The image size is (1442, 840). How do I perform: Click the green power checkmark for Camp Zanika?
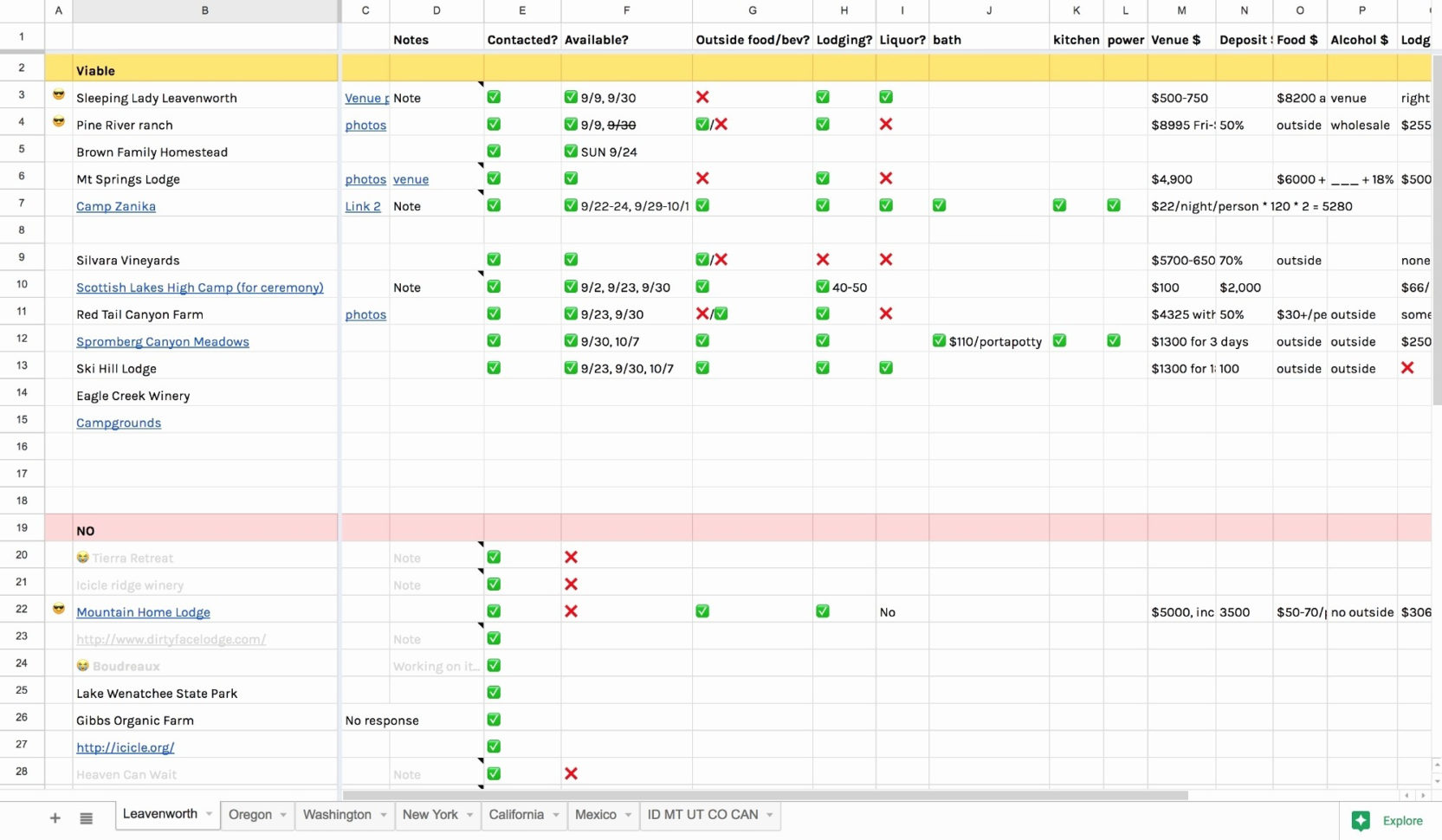tap(1114, 205)
